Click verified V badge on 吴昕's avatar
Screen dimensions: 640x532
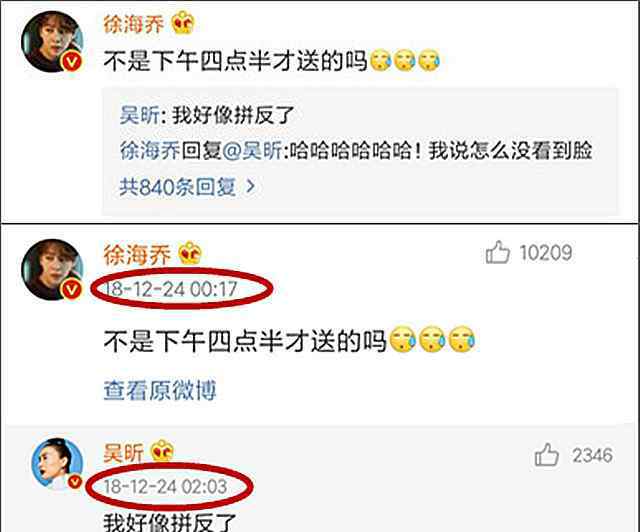(x=74, y=482)
